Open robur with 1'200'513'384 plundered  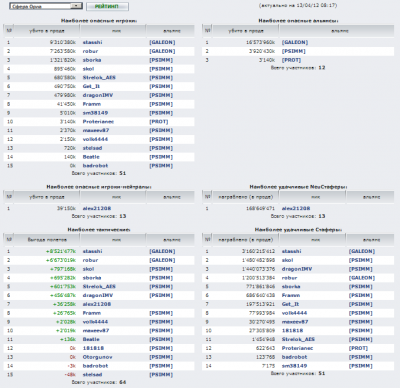(x=289, y=278)
